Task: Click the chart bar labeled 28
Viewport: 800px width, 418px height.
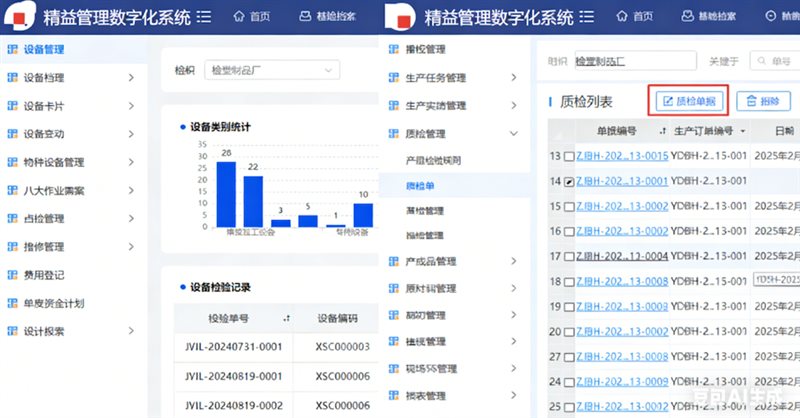Action: 226,194
